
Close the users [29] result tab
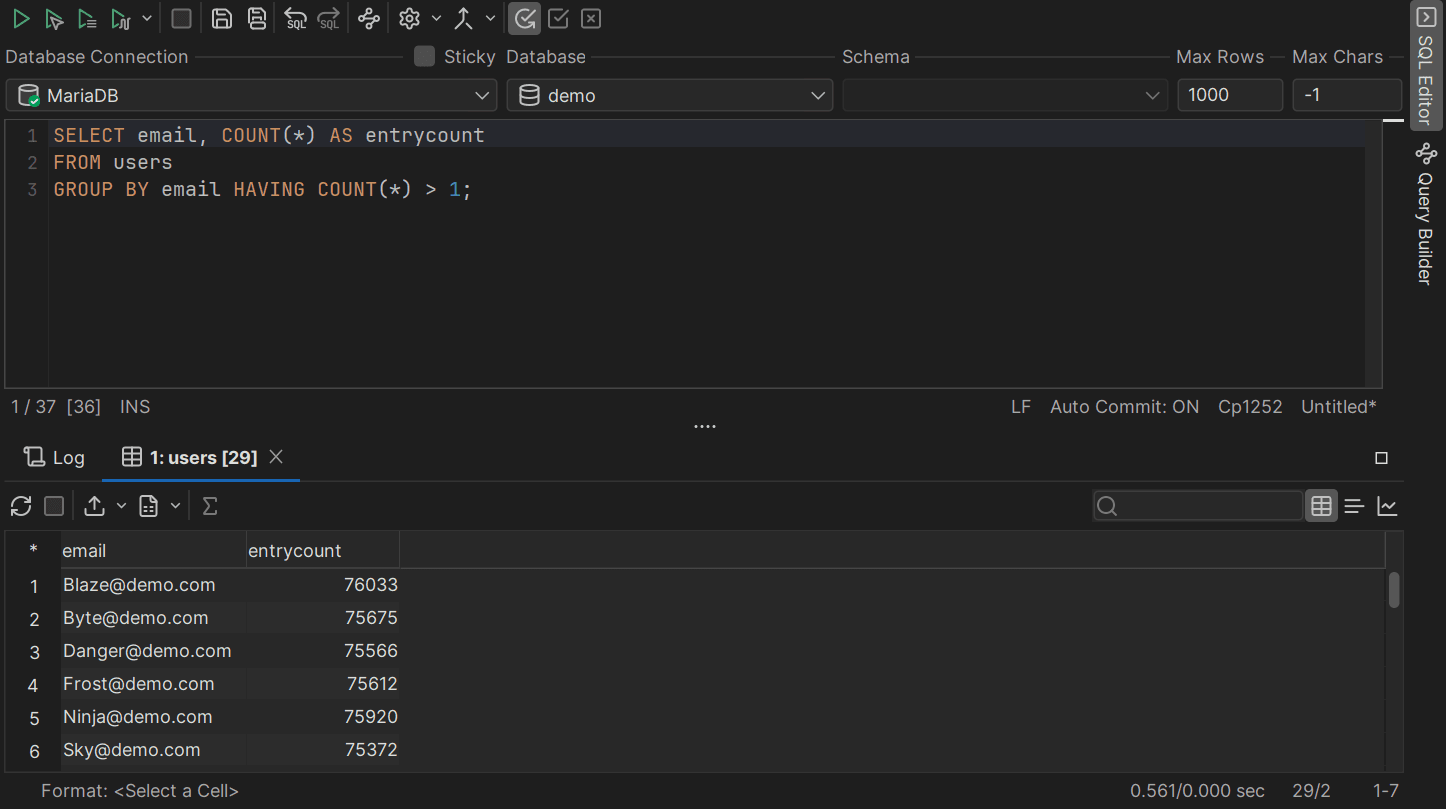pyautogui.click(x=277, y=457)
